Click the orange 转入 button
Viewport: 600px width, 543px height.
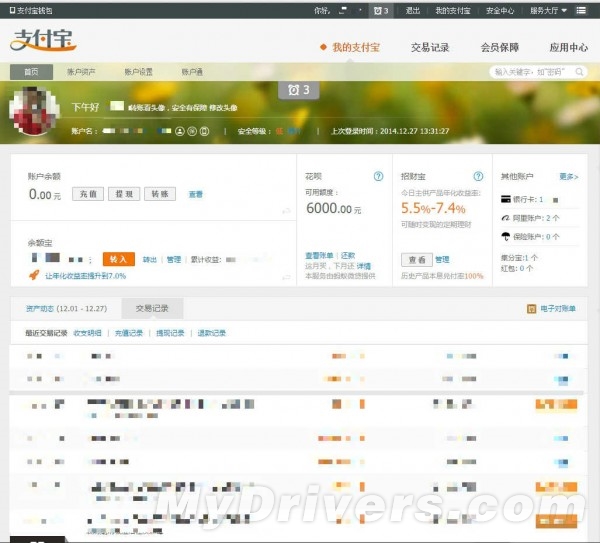119,259
